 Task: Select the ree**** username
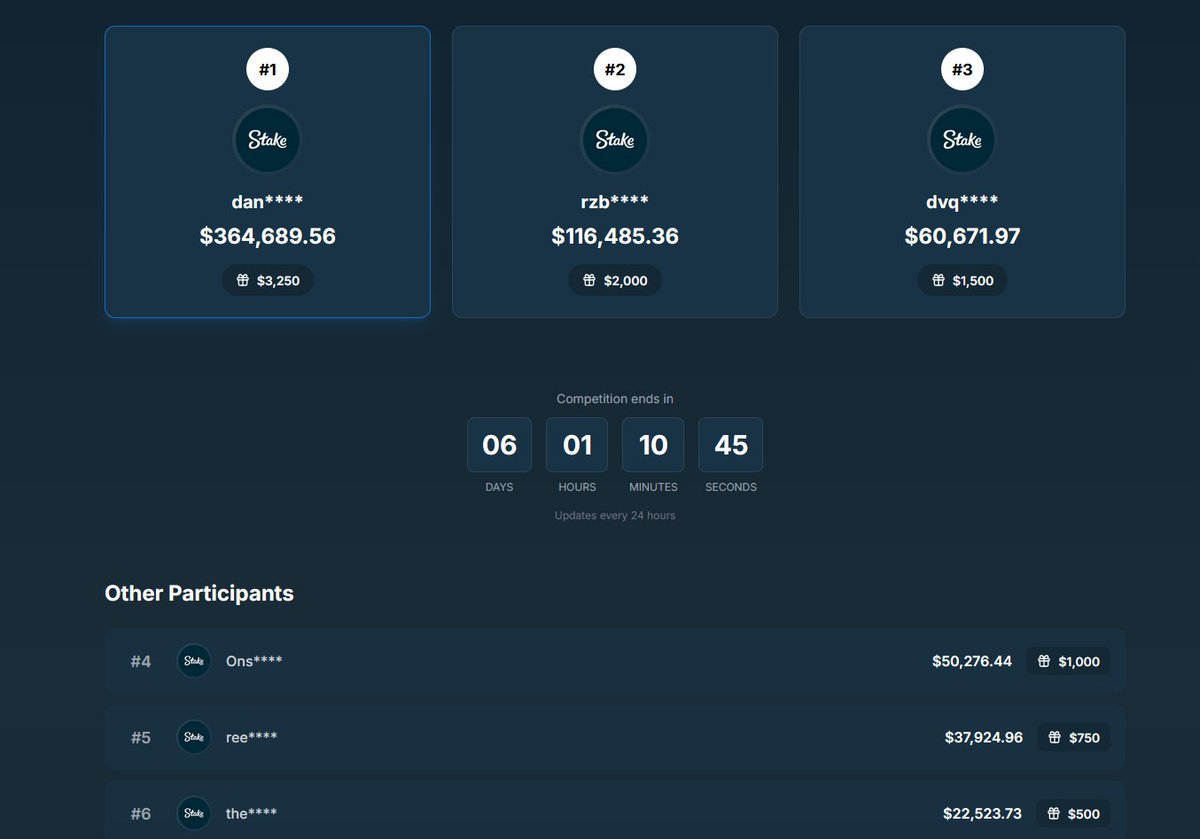252,737
